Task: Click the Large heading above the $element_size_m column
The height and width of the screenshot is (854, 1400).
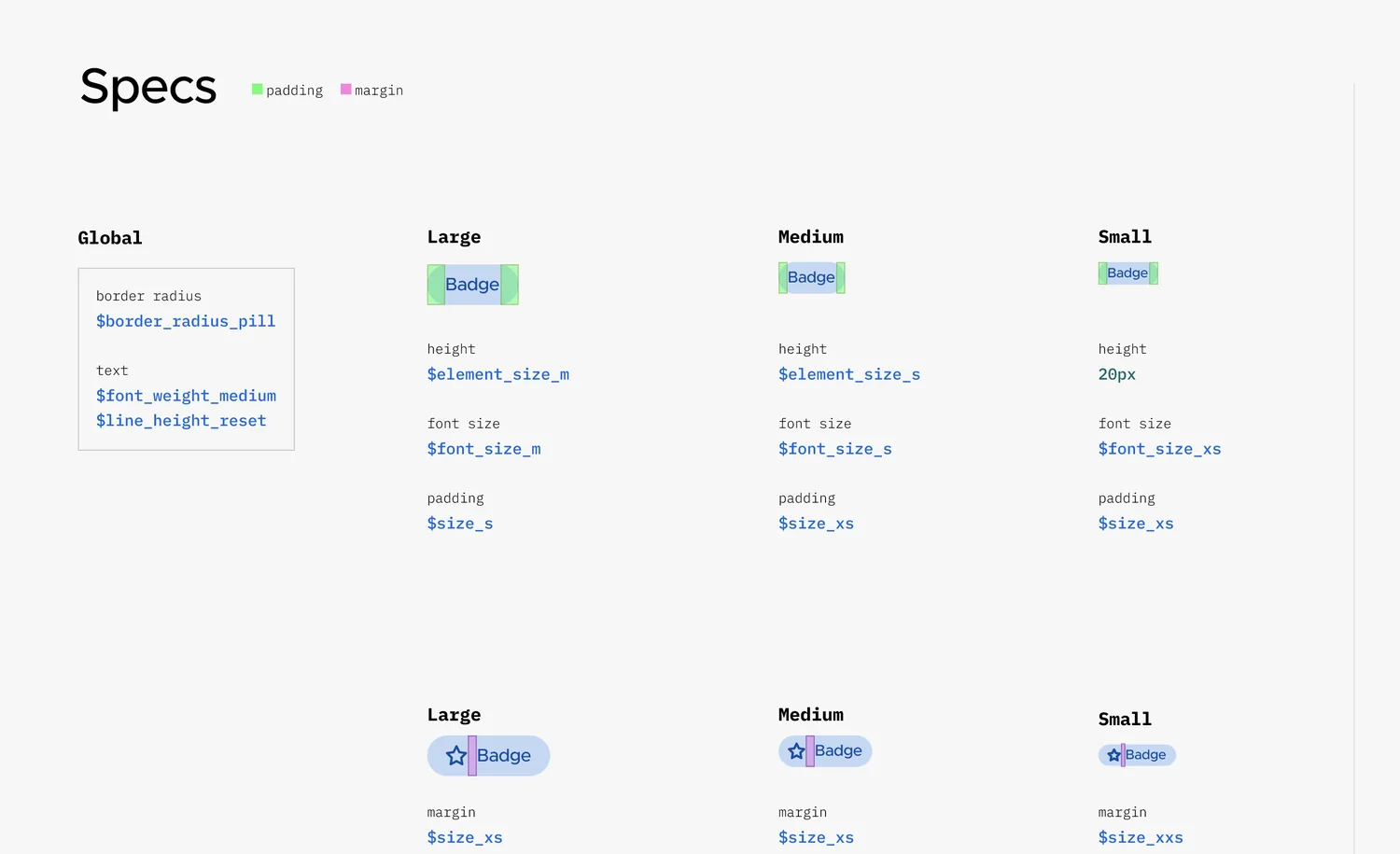Action: click(x=455, y=237)
